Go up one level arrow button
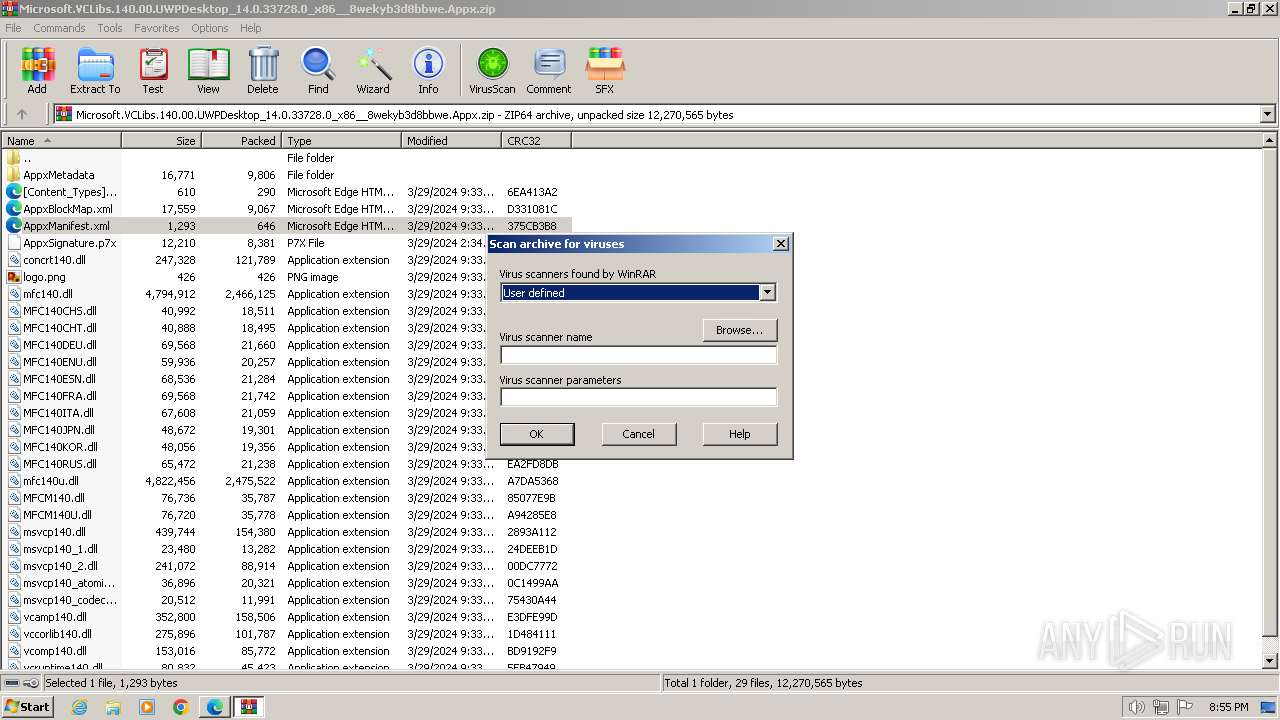 (x=22, y=115)
